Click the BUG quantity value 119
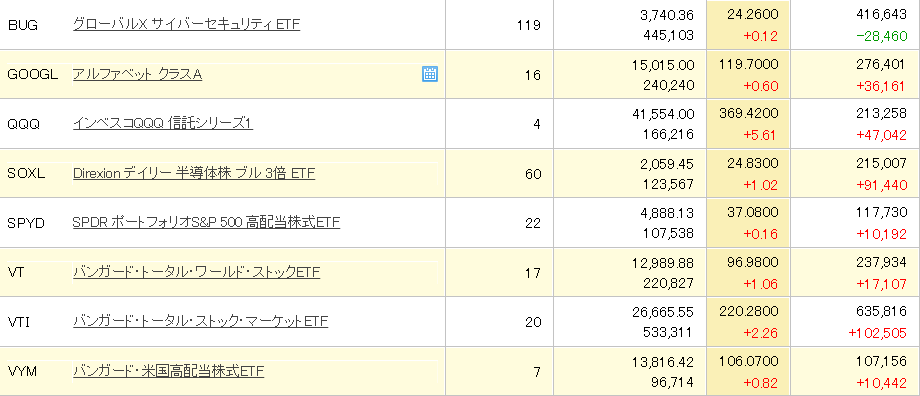This screenshot has height=396, width=920. (530, 25)
